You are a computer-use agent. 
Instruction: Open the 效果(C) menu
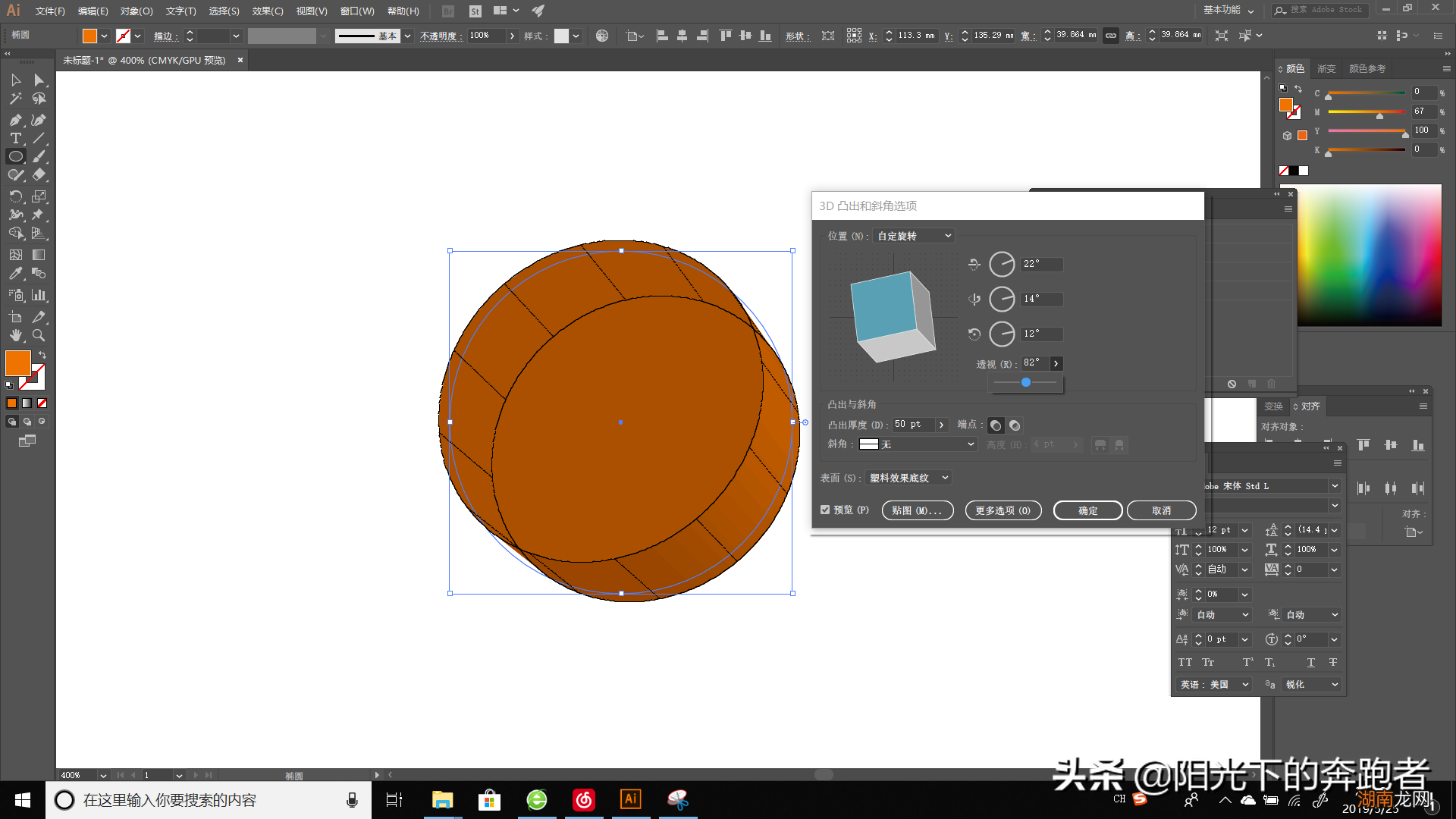(267, 11)
